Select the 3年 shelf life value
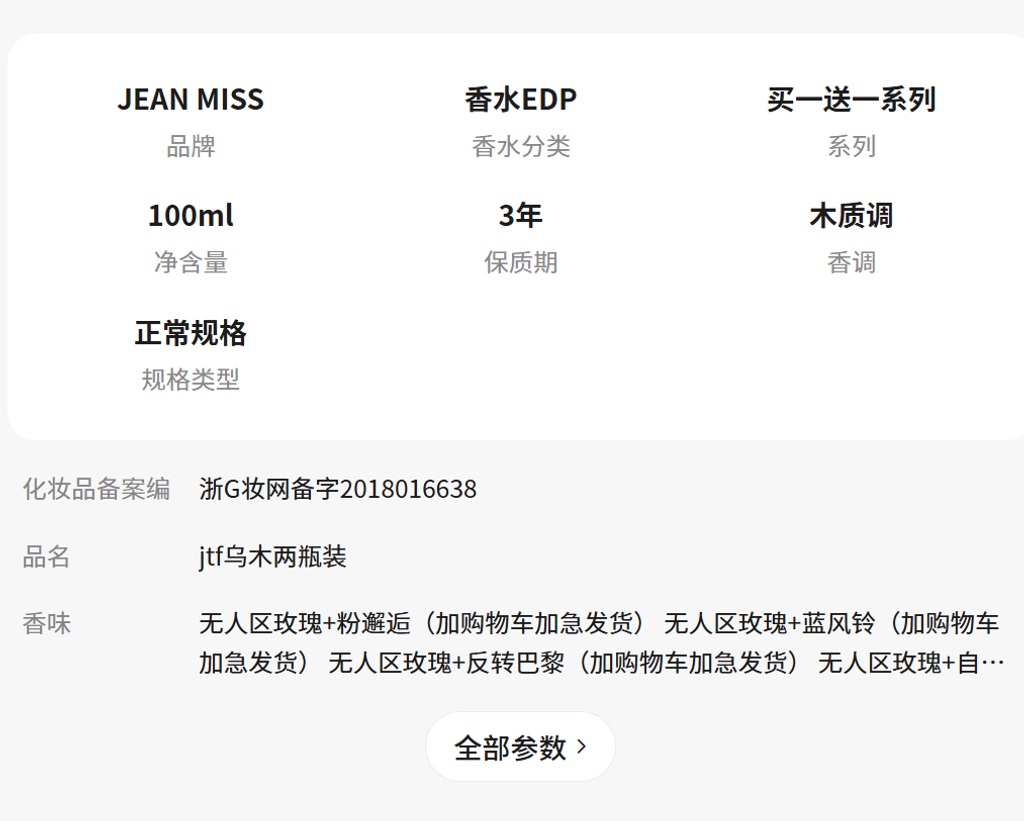This screenshot has width=1024, height=821. click(x=520, y=216)
